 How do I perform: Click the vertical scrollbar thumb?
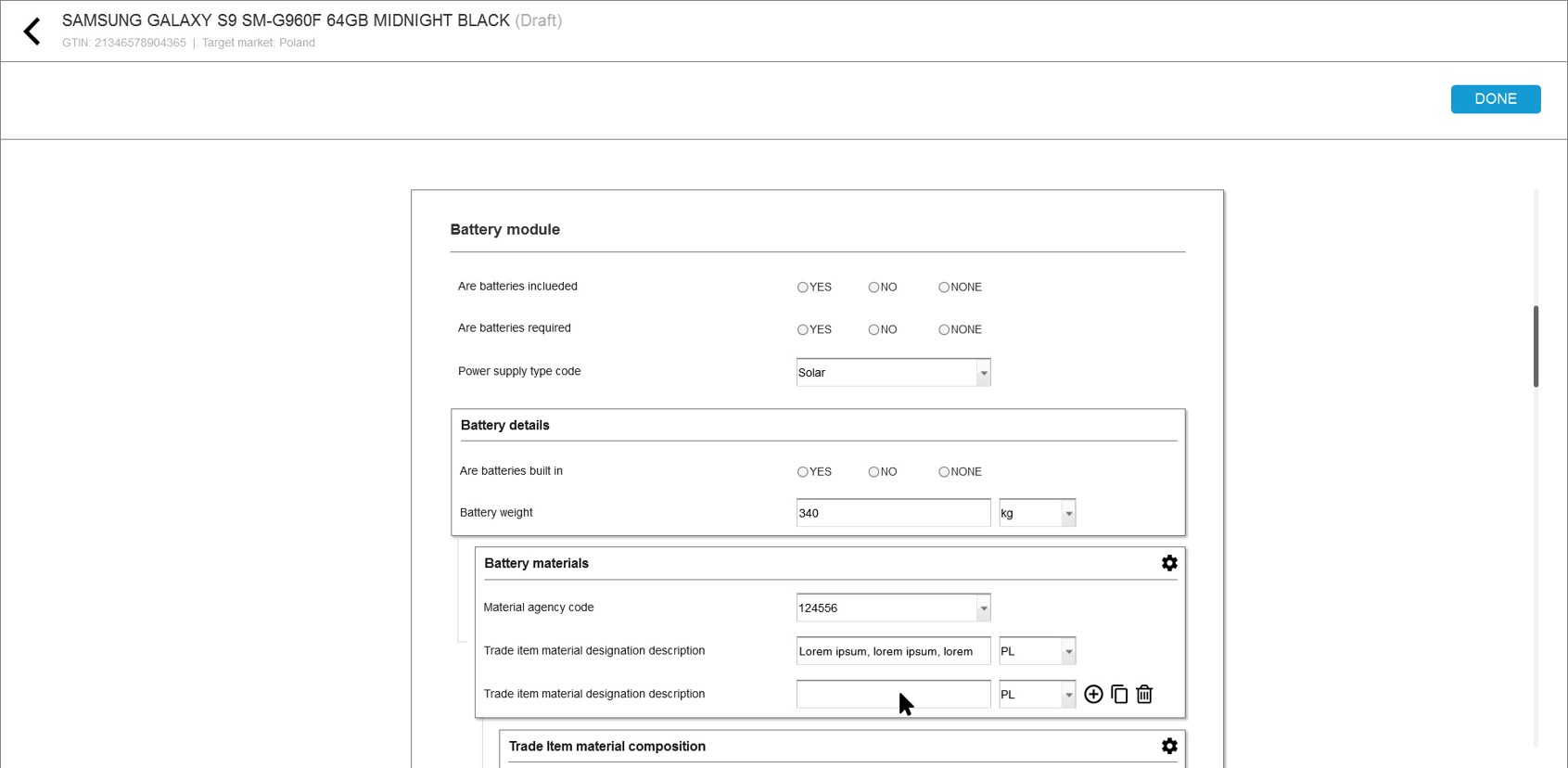[x=1536, y=346]
